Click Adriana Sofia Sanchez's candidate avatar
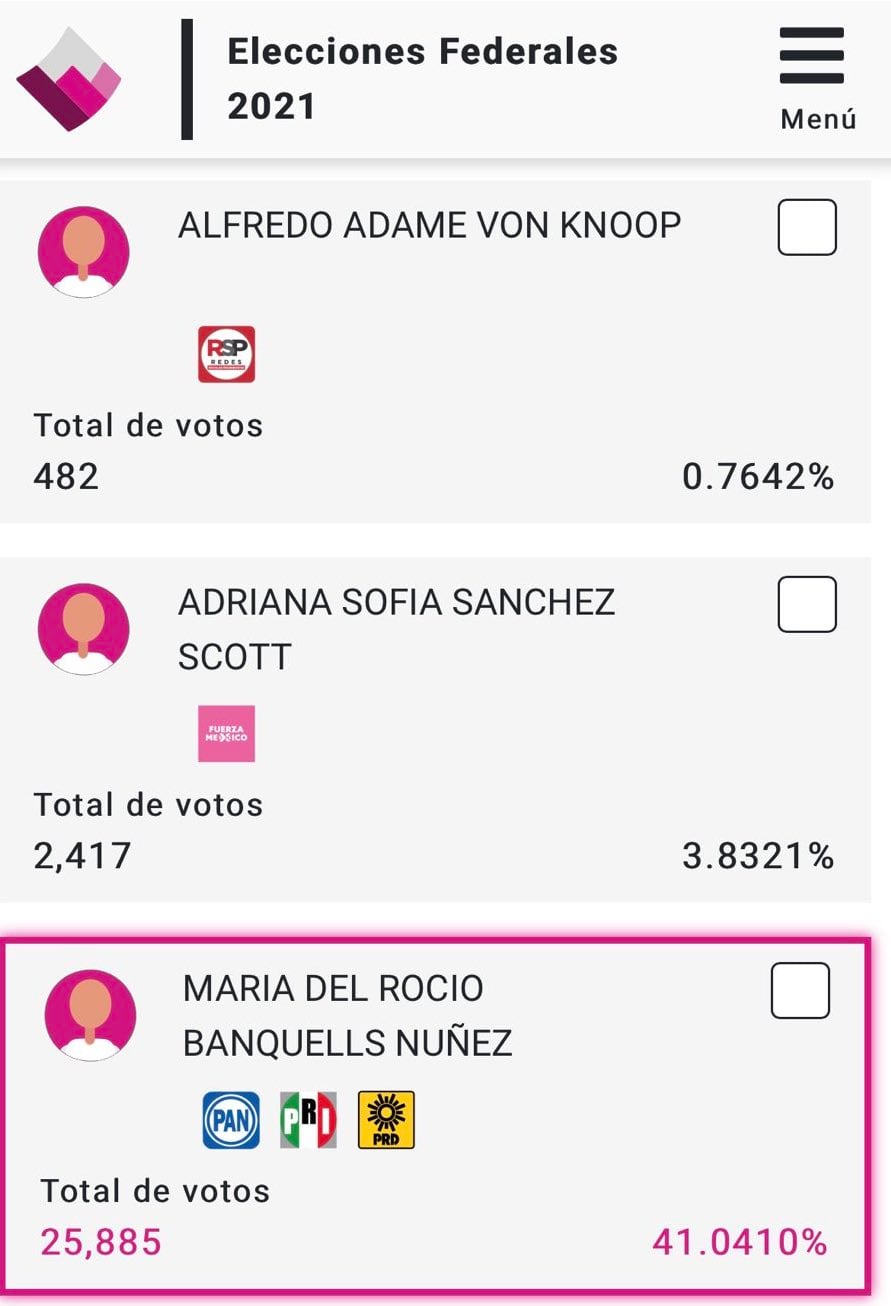891x1306 pixels. tap(83, 629)
